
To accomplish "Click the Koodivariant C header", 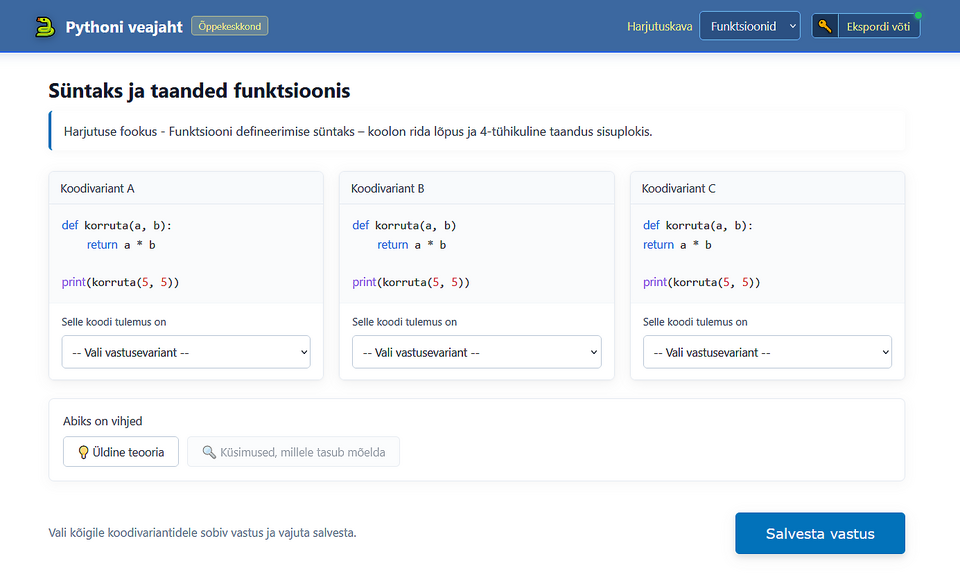I will pyautogui.click(x=767, y=188).
